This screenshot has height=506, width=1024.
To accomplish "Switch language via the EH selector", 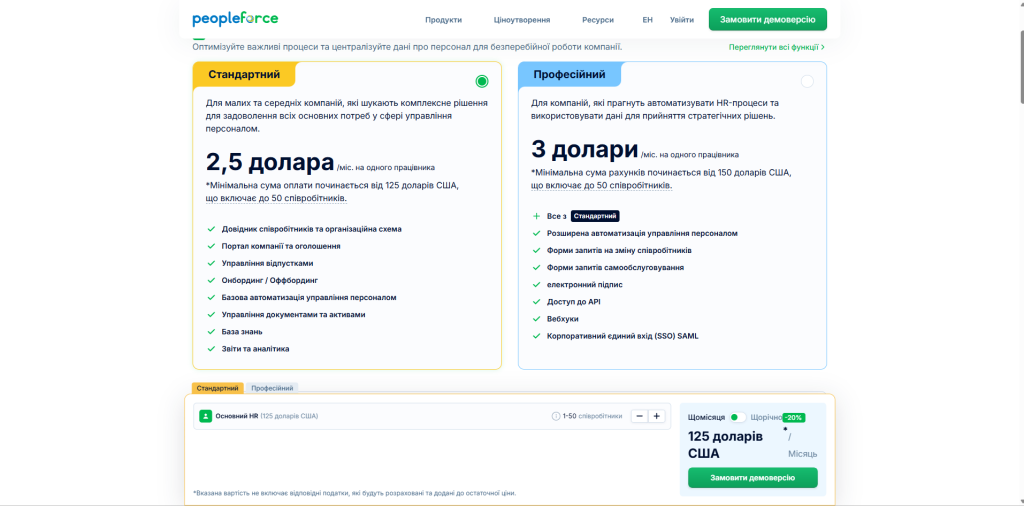I will coord(647,20).
